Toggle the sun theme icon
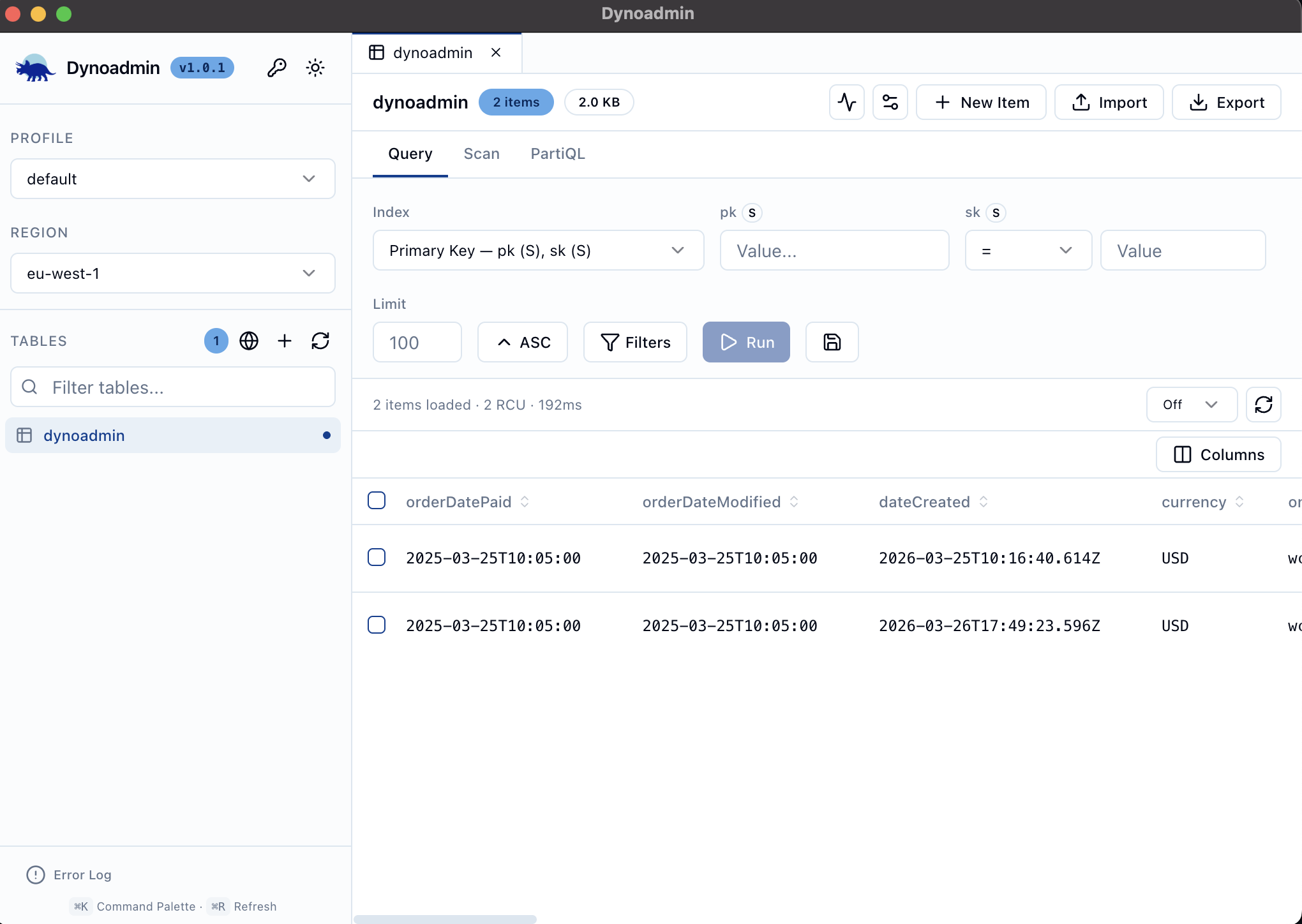The image size is (1302, 924). 315,68
